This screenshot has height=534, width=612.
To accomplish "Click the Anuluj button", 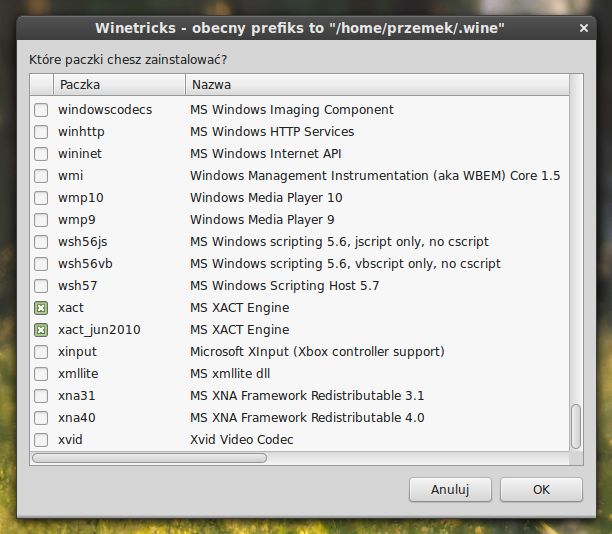I will click(450, 490).
